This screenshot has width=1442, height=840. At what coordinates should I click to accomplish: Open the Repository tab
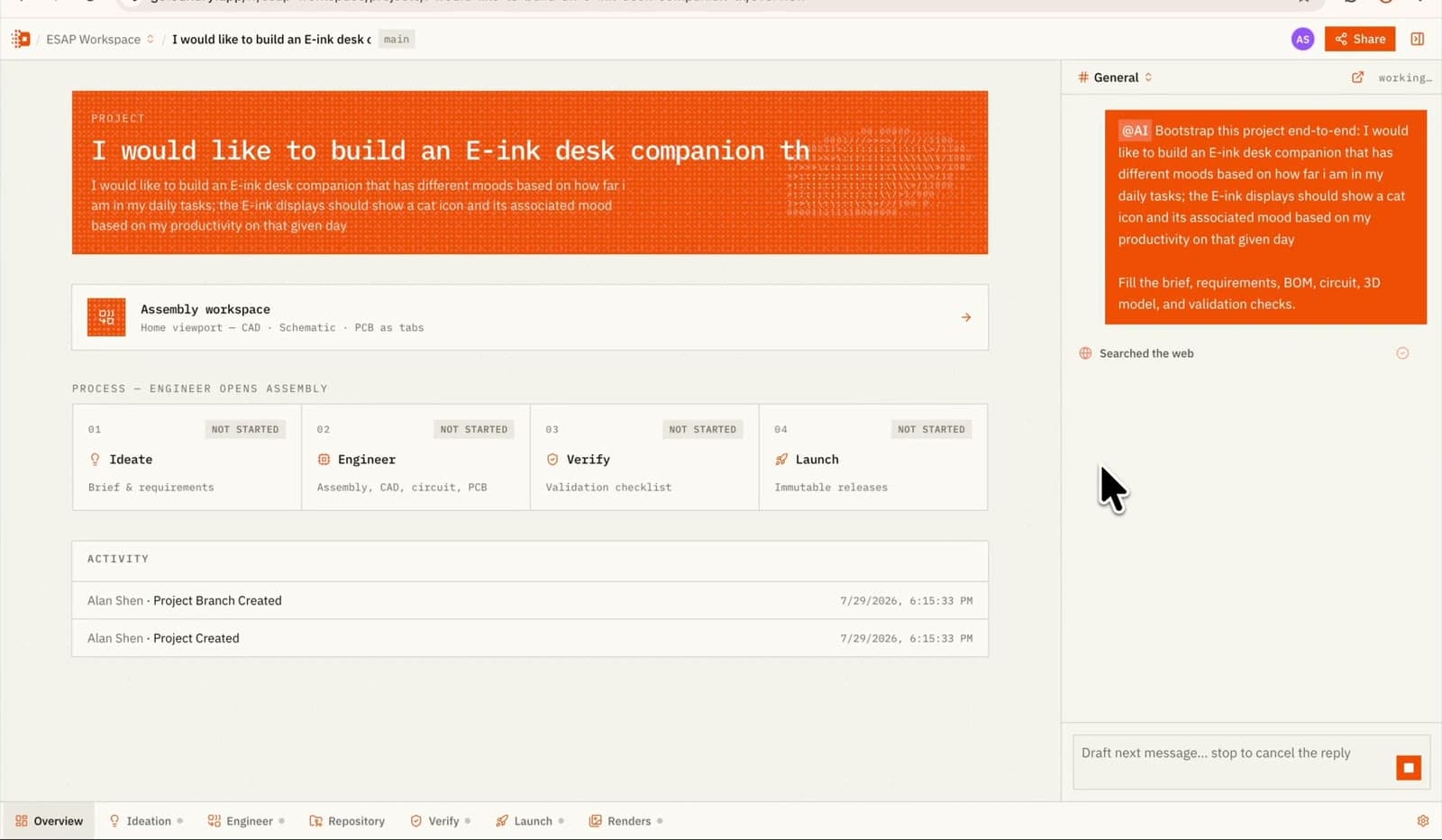coord(347,821)
